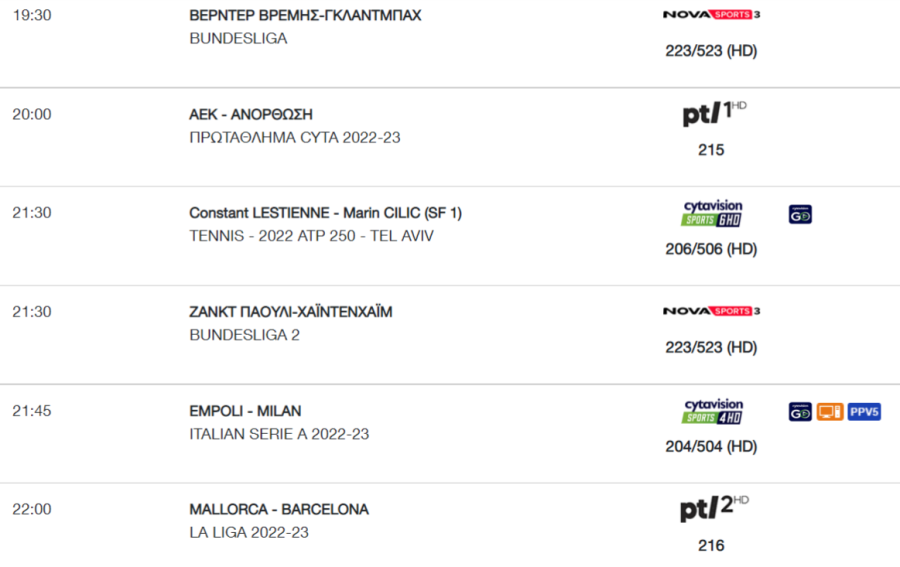Open Constant LESTIENNE - Marin CILIC match

[325, 213]
